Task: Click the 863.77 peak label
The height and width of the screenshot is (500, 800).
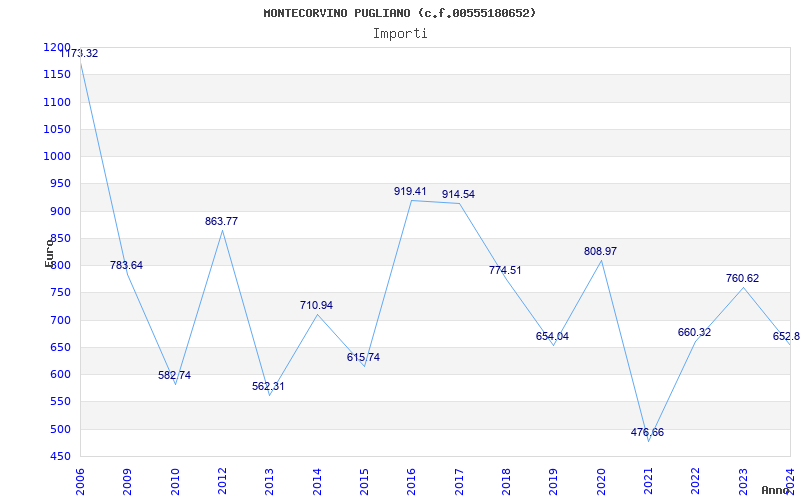Action: (221, 221)
